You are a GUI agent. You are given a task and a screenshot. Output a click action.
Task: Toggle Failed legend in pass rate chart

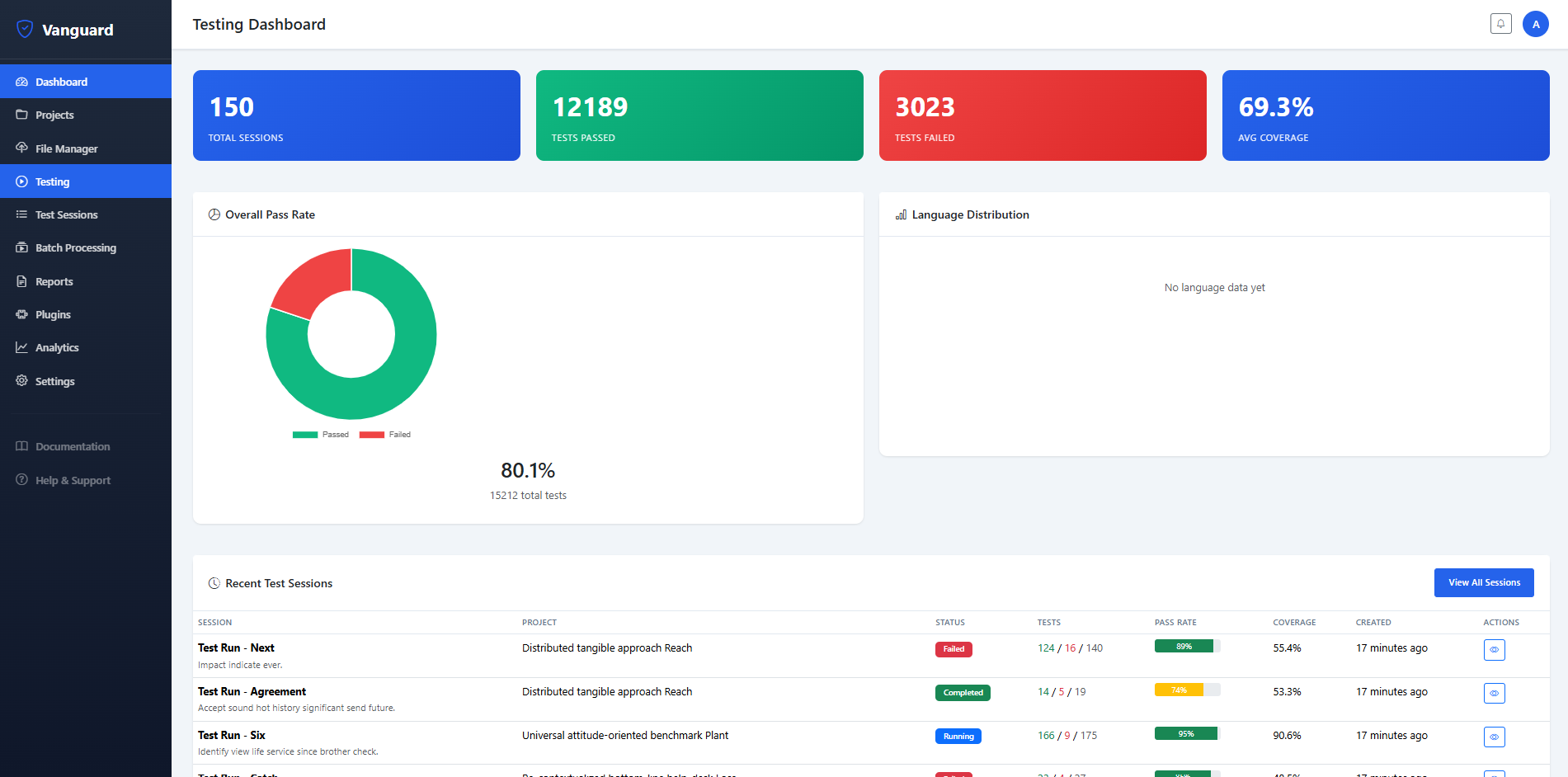(385, 435)
